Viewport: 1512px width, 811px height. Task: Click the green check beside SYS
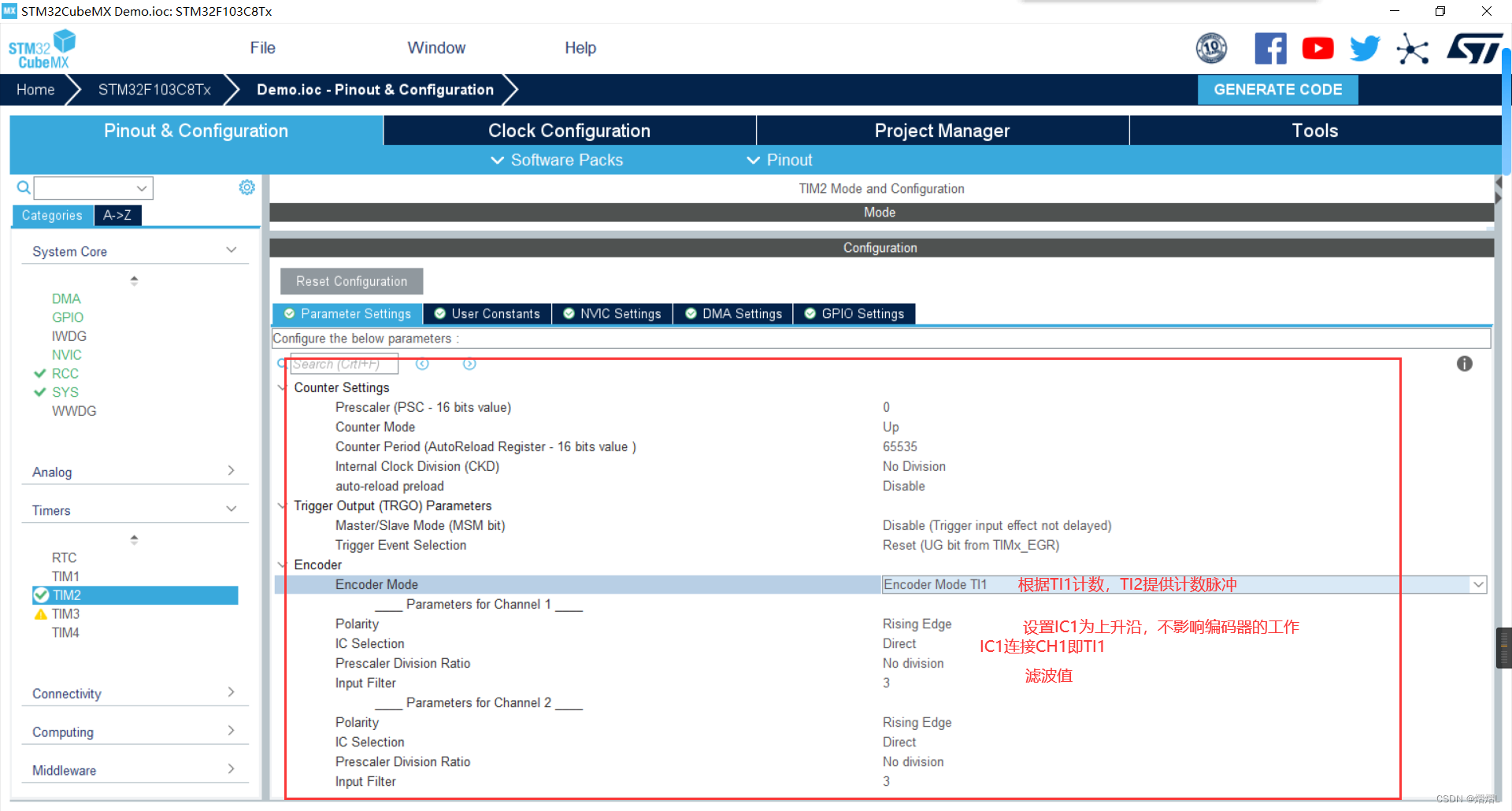pos(40,392)
